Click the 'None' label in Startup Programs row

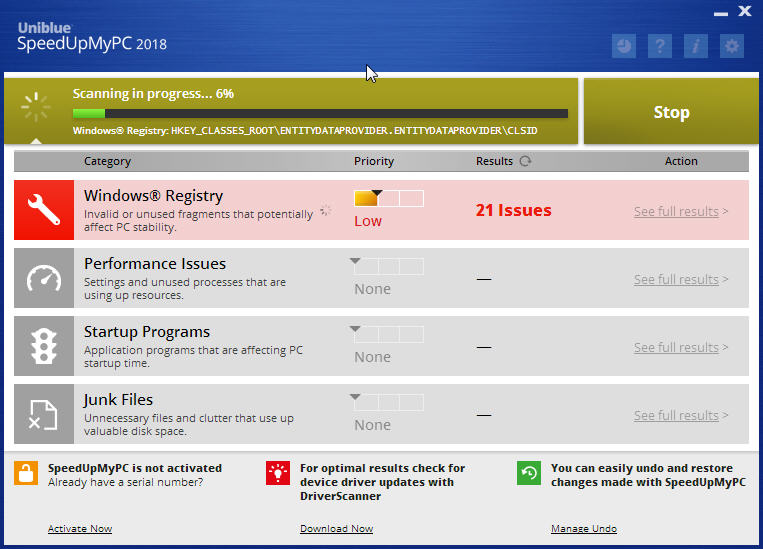[x=372, y=357]
